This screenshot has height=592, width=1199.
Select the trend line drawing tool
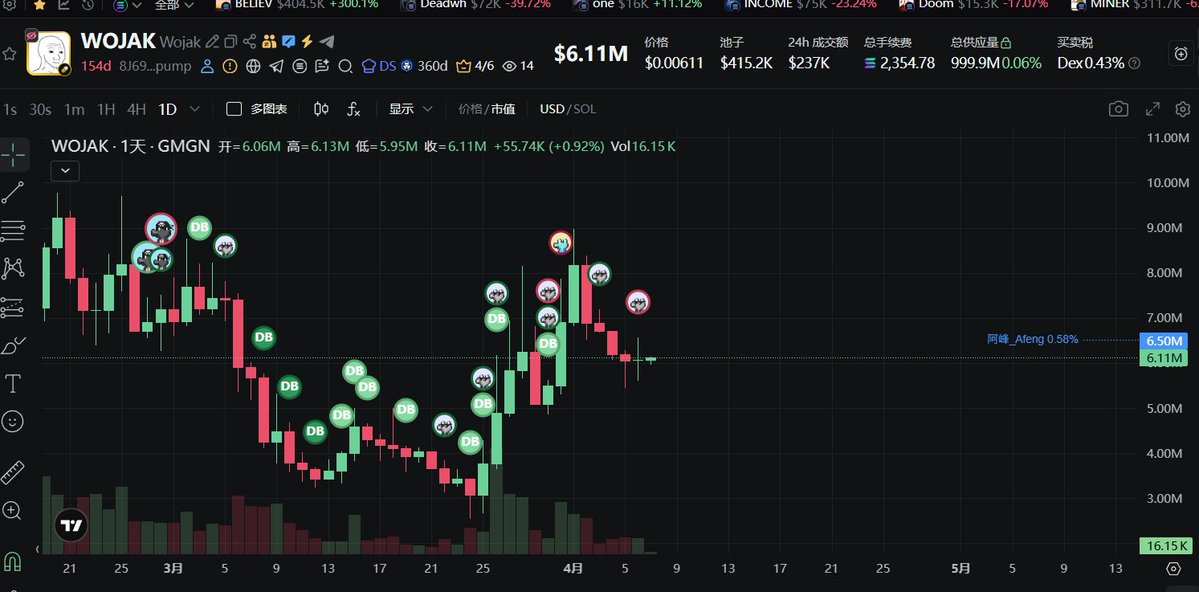[x=13, y=193]
